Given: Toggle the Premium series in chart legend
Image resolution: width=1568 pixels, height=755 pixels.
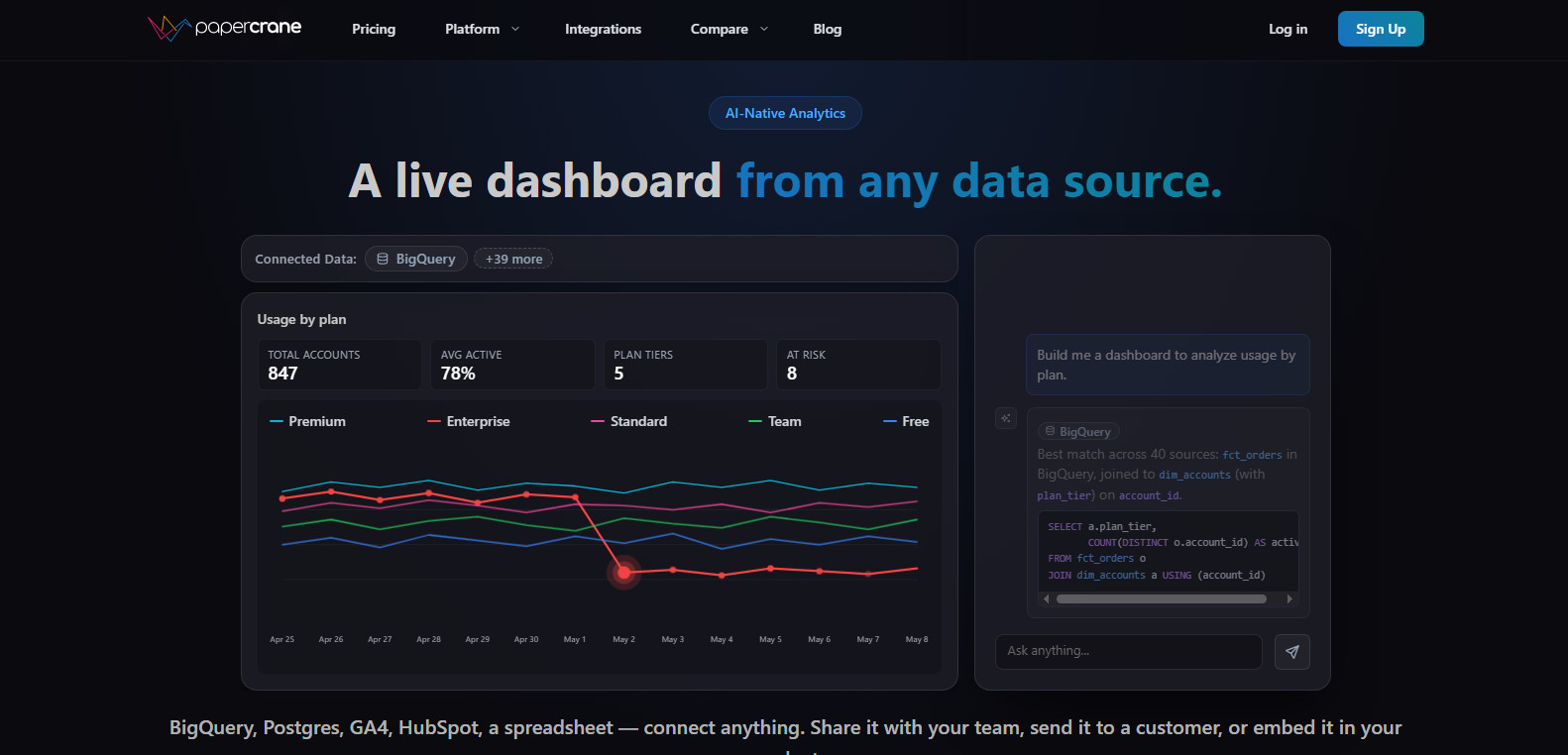Looking at the screenshot, I should [x=307, y=421].
